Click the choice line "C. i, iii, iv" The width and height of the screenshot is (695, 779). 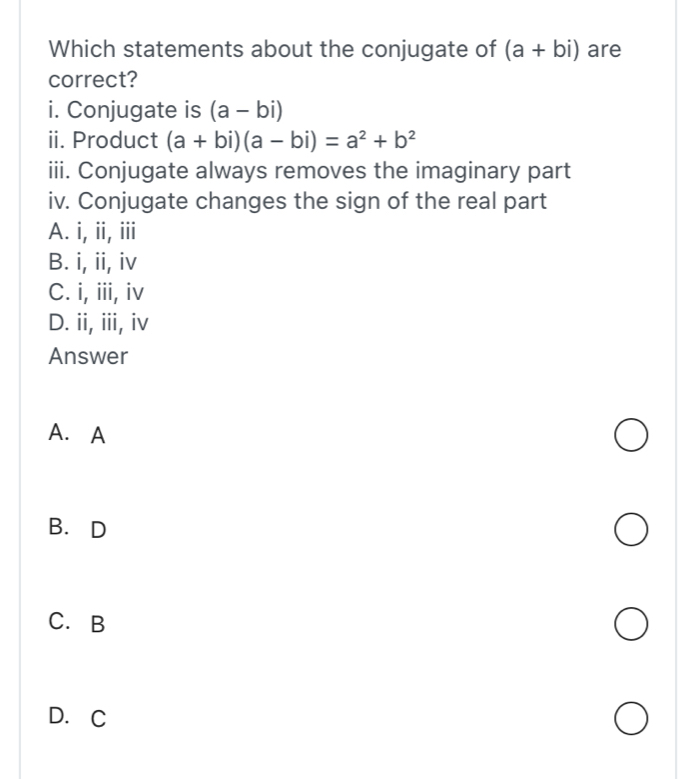tap(97, 294)
